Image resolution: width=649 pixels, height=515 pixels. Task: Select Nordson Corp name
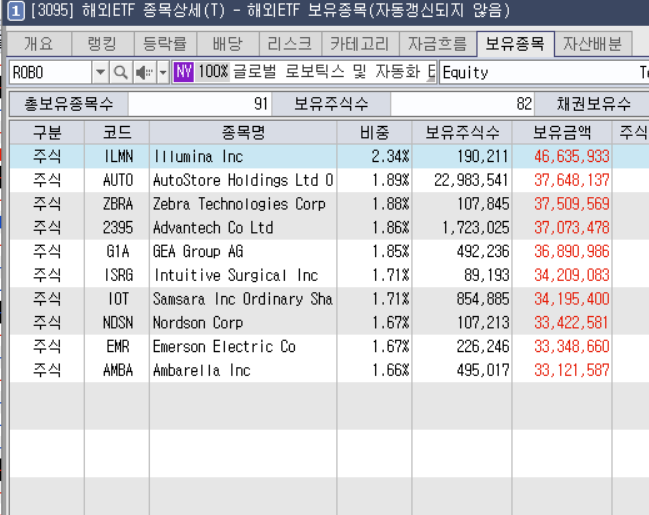(198, 322)
